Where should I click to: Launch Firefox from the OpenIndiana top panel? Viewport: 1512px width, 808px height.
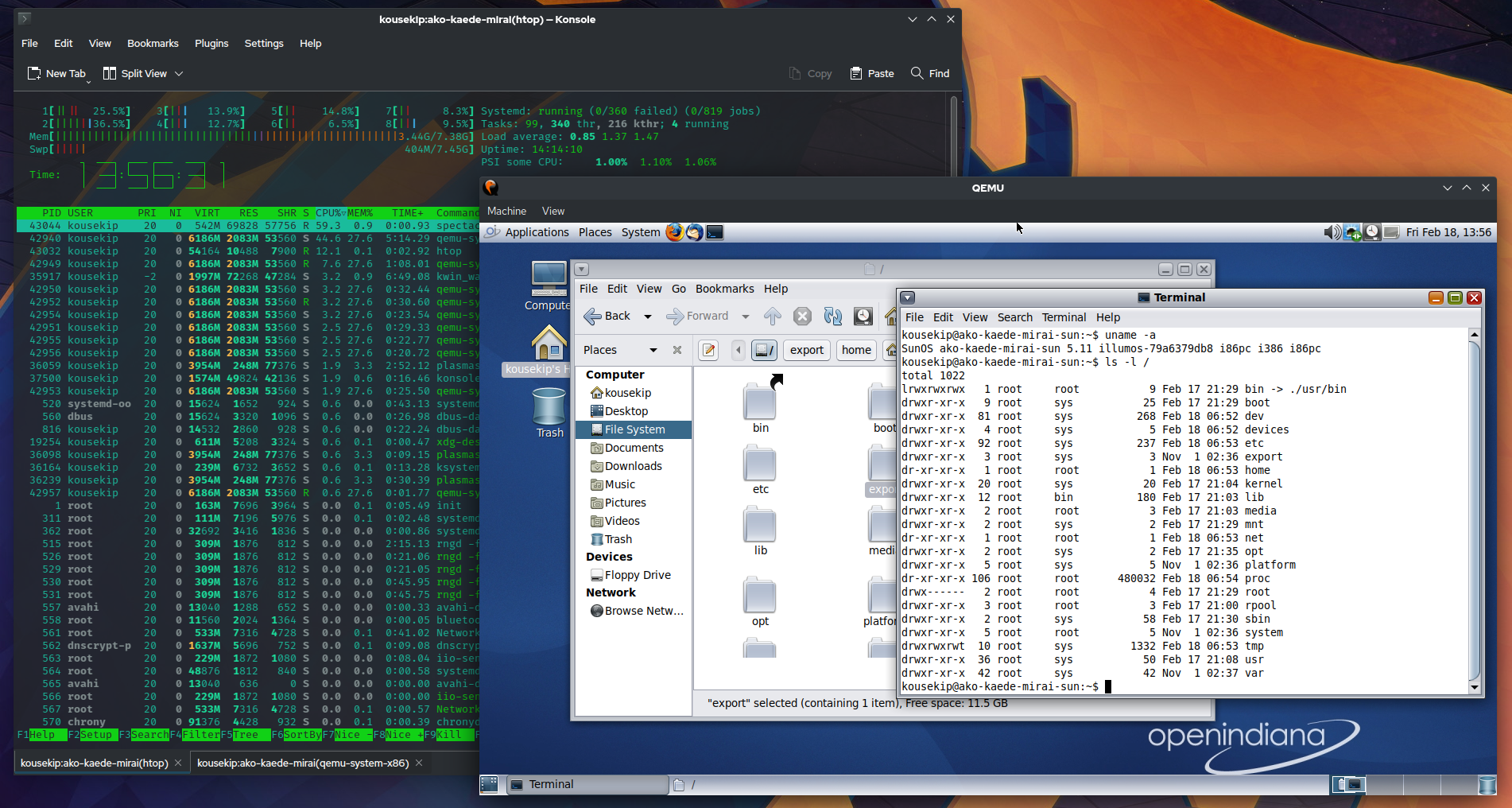[x=674, y=232]
